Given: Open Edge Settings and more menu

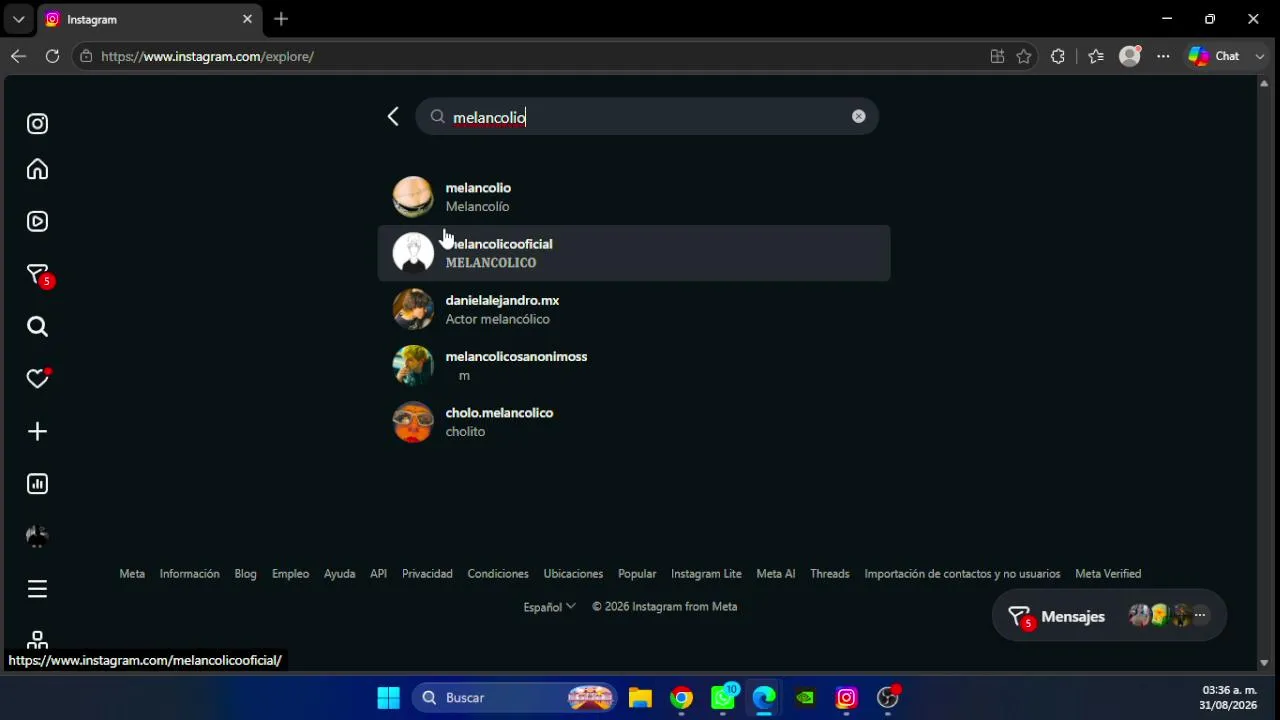Looking at the screenshot, I should pos(1163,56).
